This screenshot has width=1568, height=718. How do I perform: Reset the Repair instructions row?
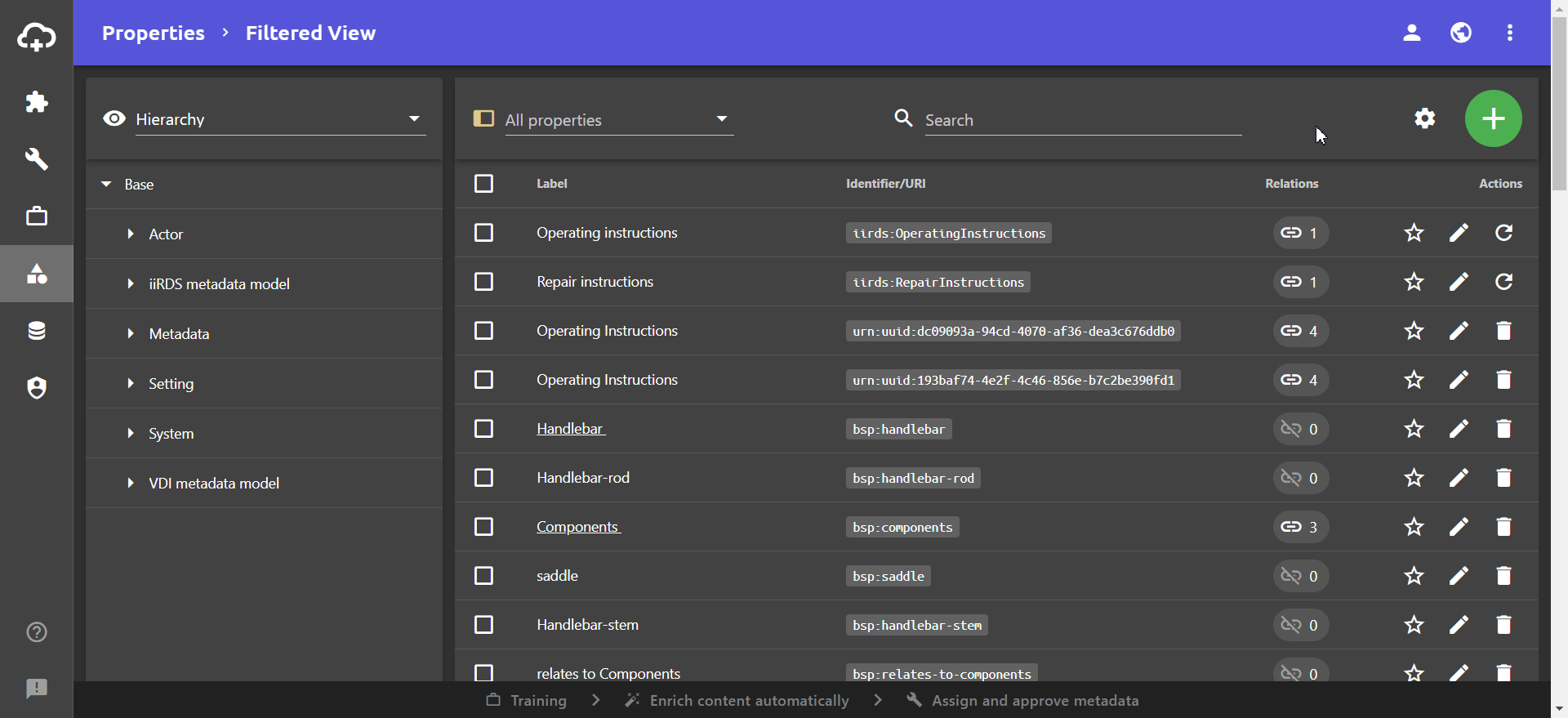(1503, 282)
